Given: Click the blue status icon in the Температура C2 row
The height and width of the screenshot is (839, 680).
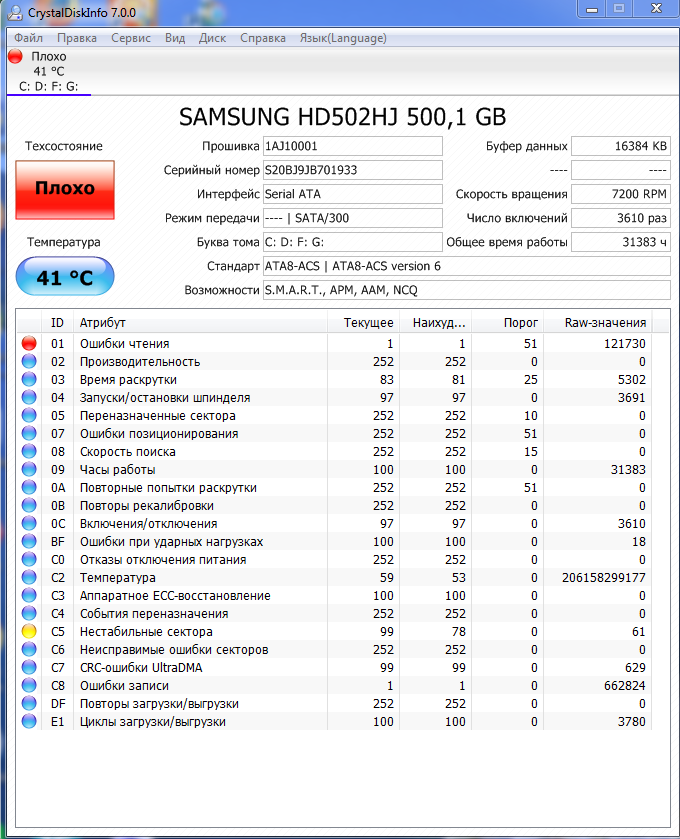Looking at the screenshot, I should pyautogui.click(x=29, y=577).
